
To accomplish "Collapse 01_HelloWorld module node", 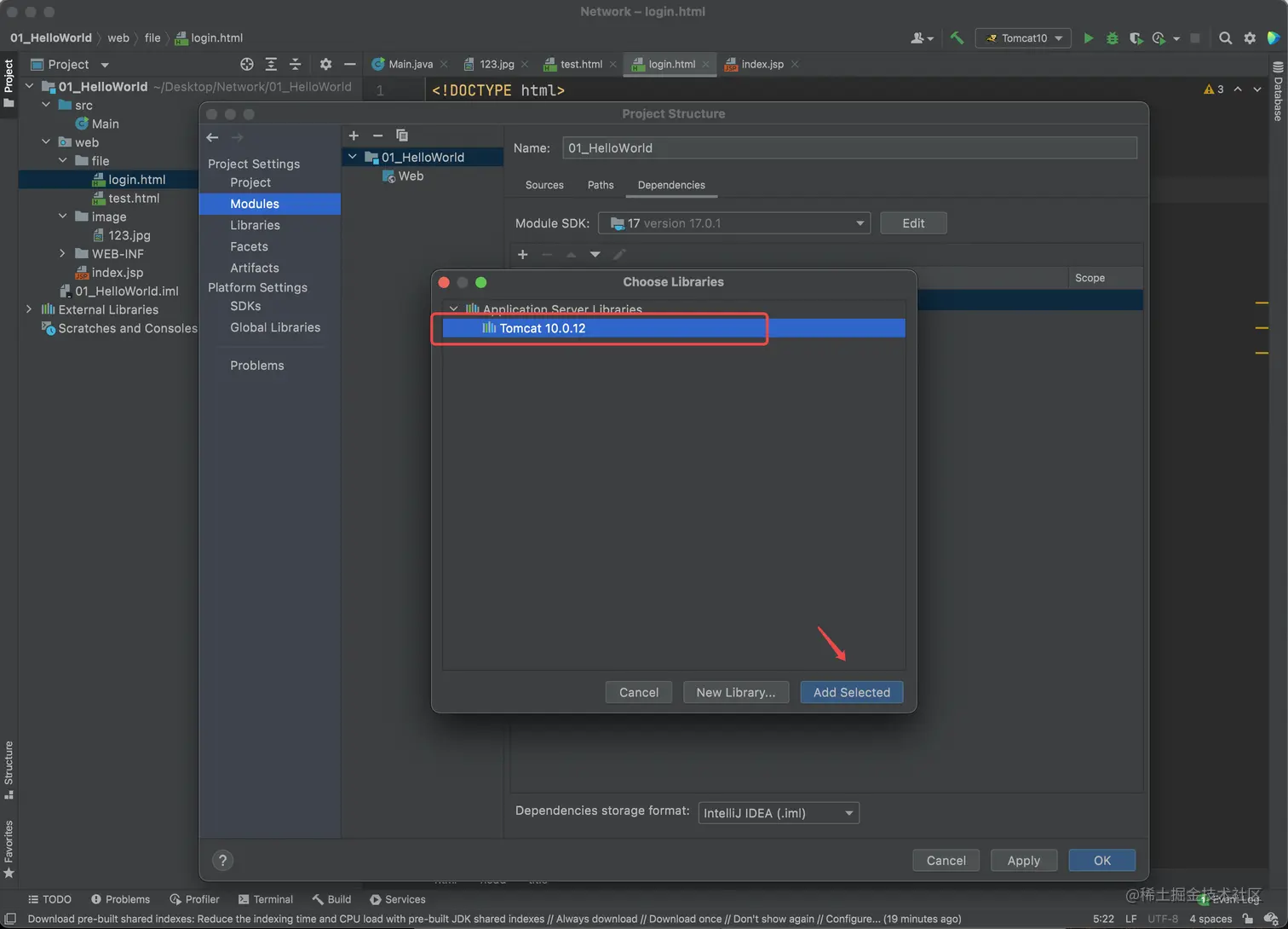I will tap(352, 157).
